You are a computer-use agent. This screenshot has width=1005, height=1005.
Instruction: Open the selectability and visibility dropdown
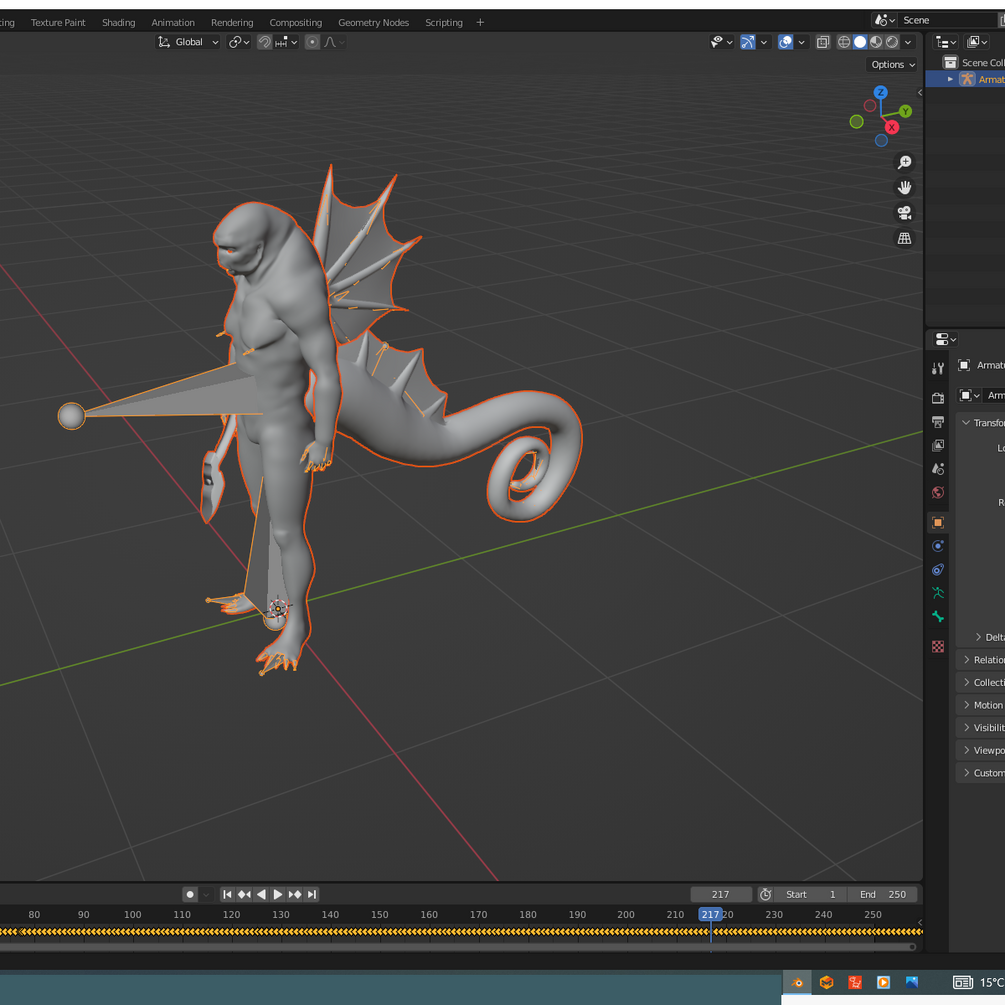pyautogui.click(x=722, y=42)
